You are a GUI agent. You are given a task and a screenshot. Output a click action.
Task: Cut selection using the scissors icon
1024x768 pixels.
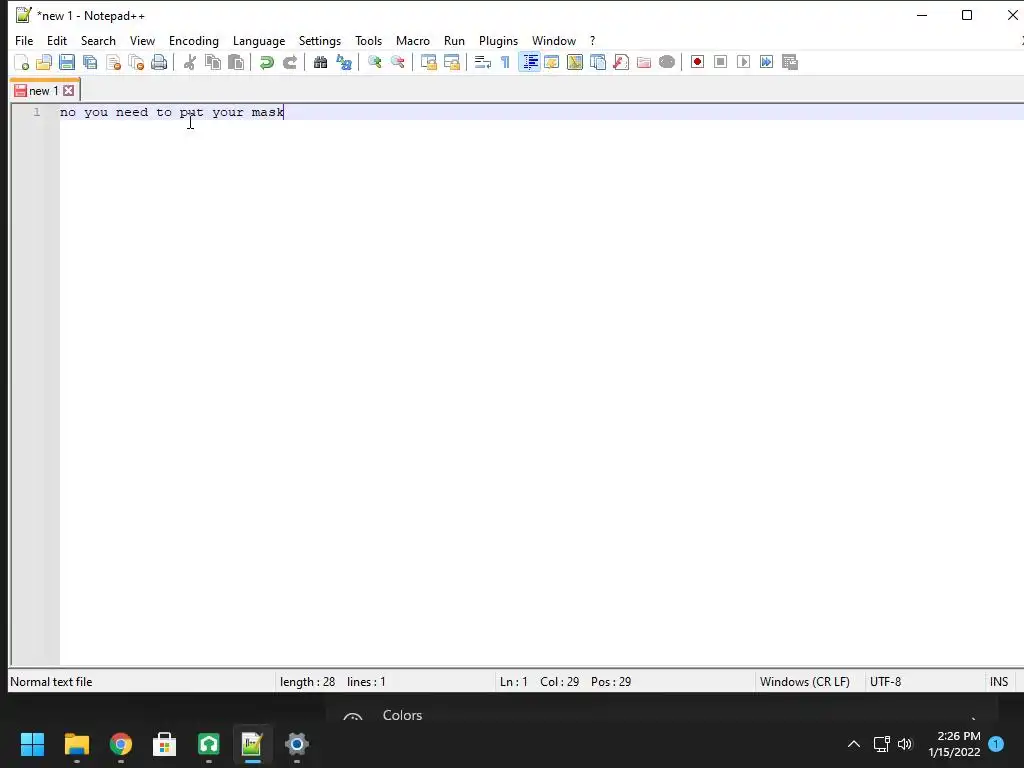(189, 62)
